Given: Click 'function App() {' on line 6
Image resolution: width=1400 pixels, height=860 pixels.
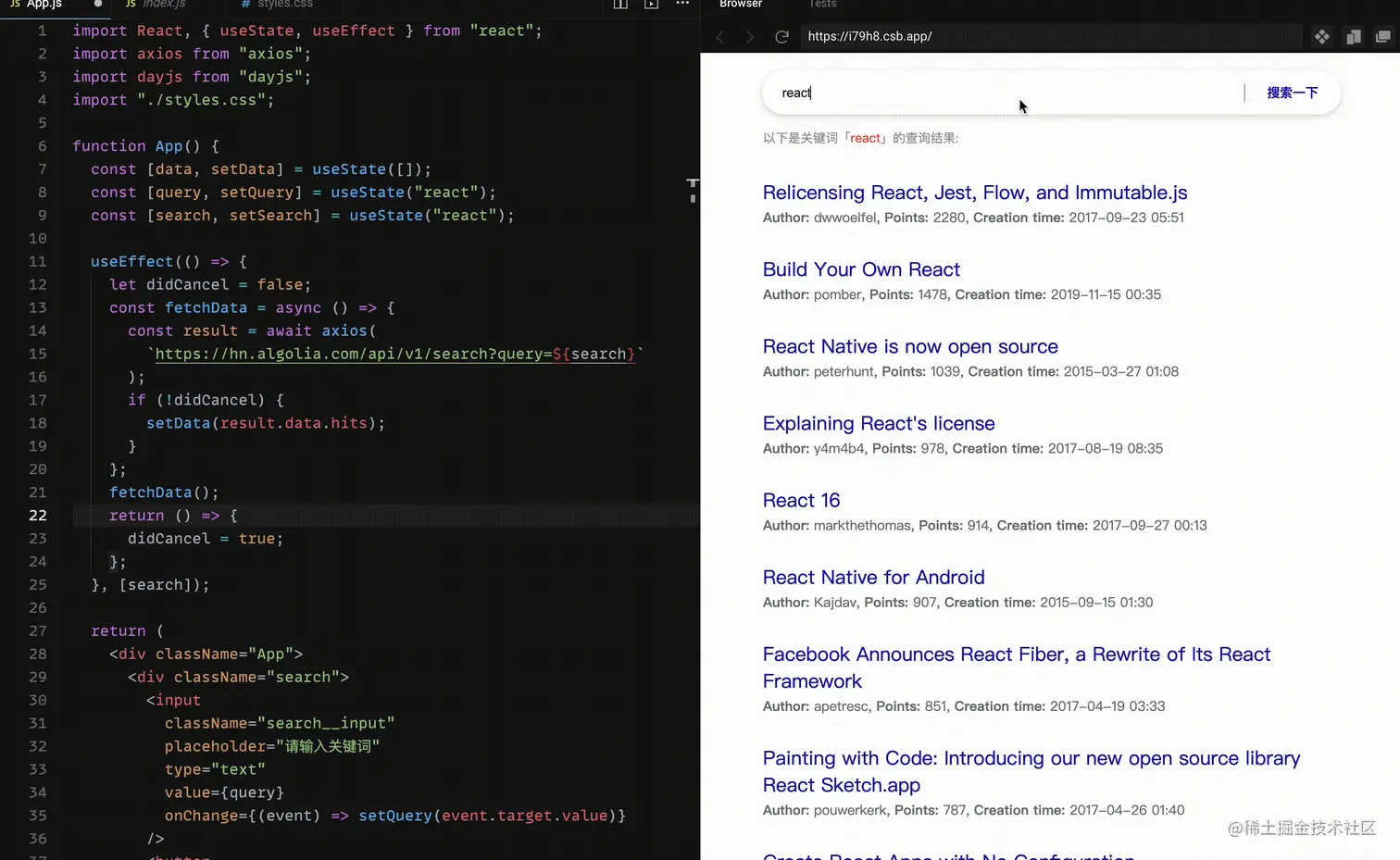Looking at the screenshot, I should coord(145,146).
